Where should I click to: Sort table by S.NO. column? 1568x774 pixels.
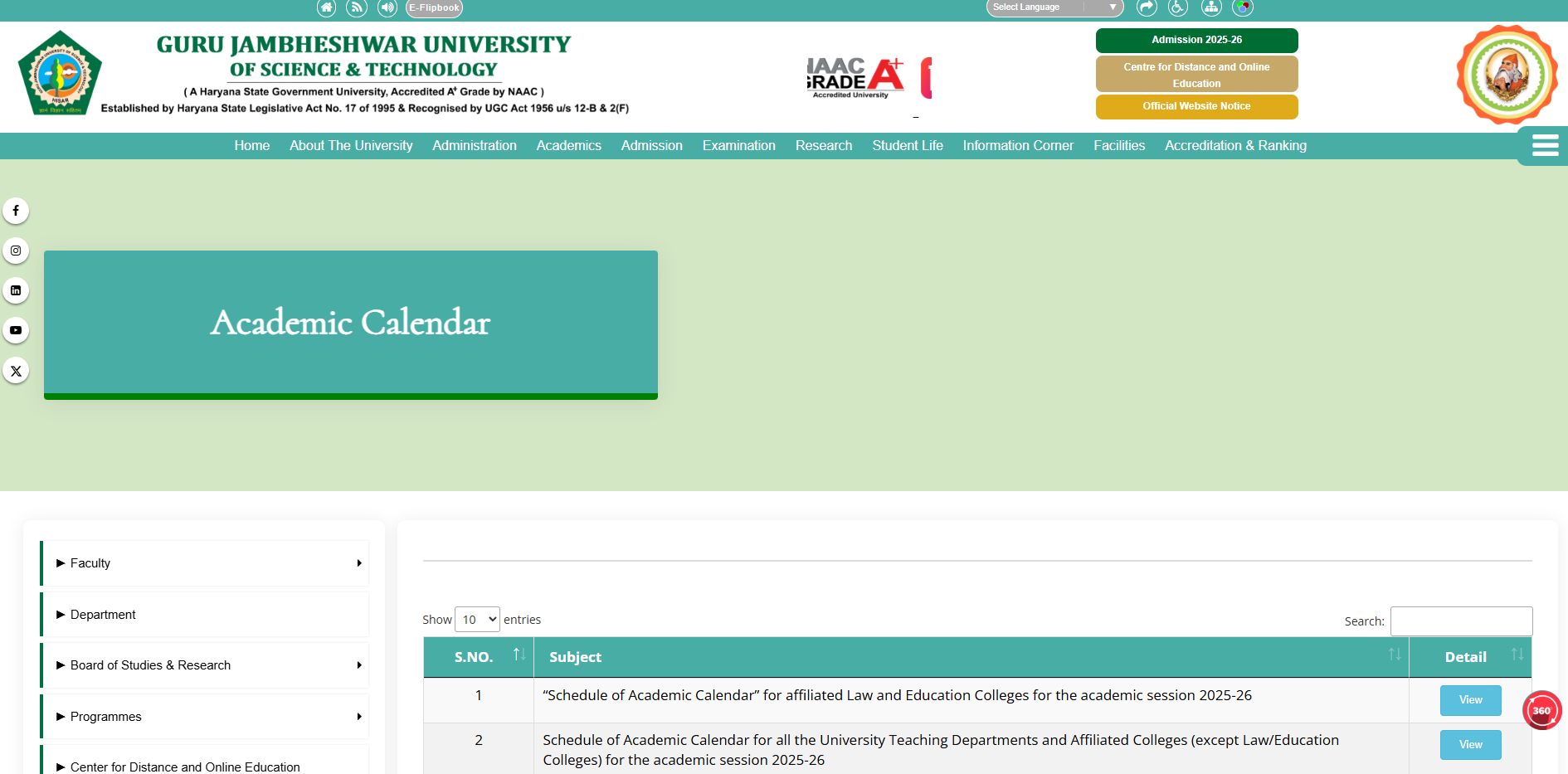tap(479, 657)
